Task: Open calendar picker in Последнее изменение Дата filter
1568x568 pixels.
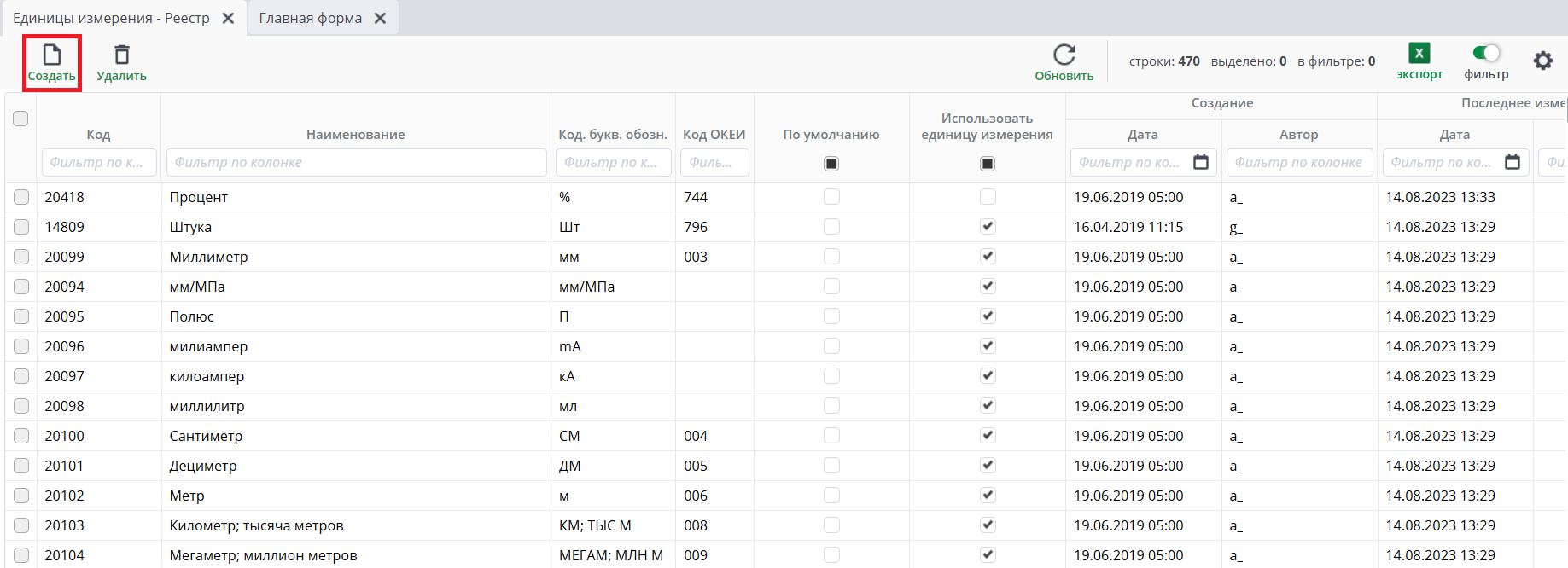Action: click(x=1513, y=162)
